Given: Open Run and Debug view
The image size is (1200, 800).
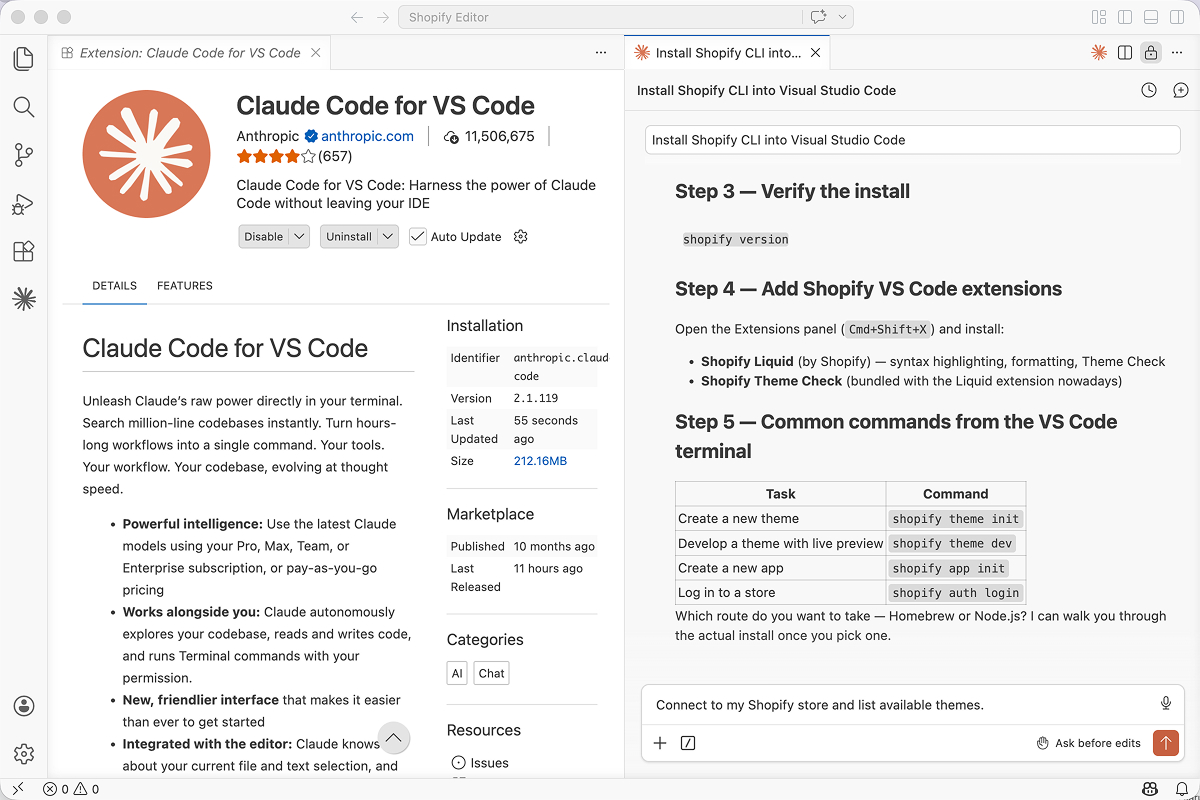Looking at the screenshot, I should (24, 203).
